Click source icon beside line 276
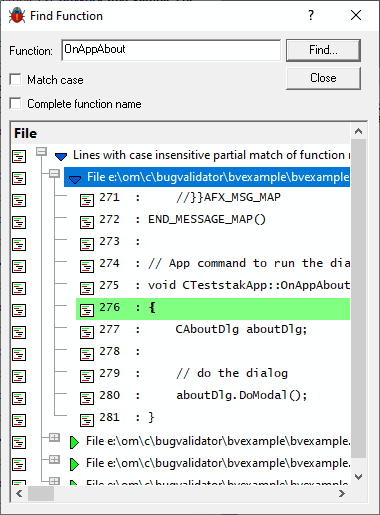Image resolution: width=380 pixels, height=515 pixels. click(x=87, y=310)
